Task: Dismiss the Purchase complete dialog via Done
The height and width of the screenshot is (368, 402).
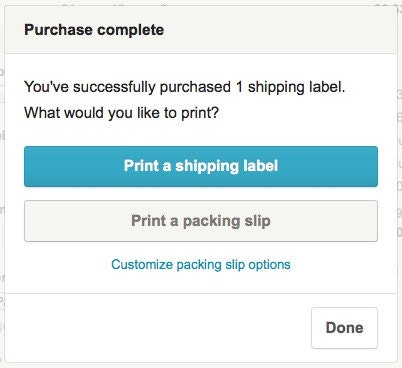Action: [x=344, y=328]
